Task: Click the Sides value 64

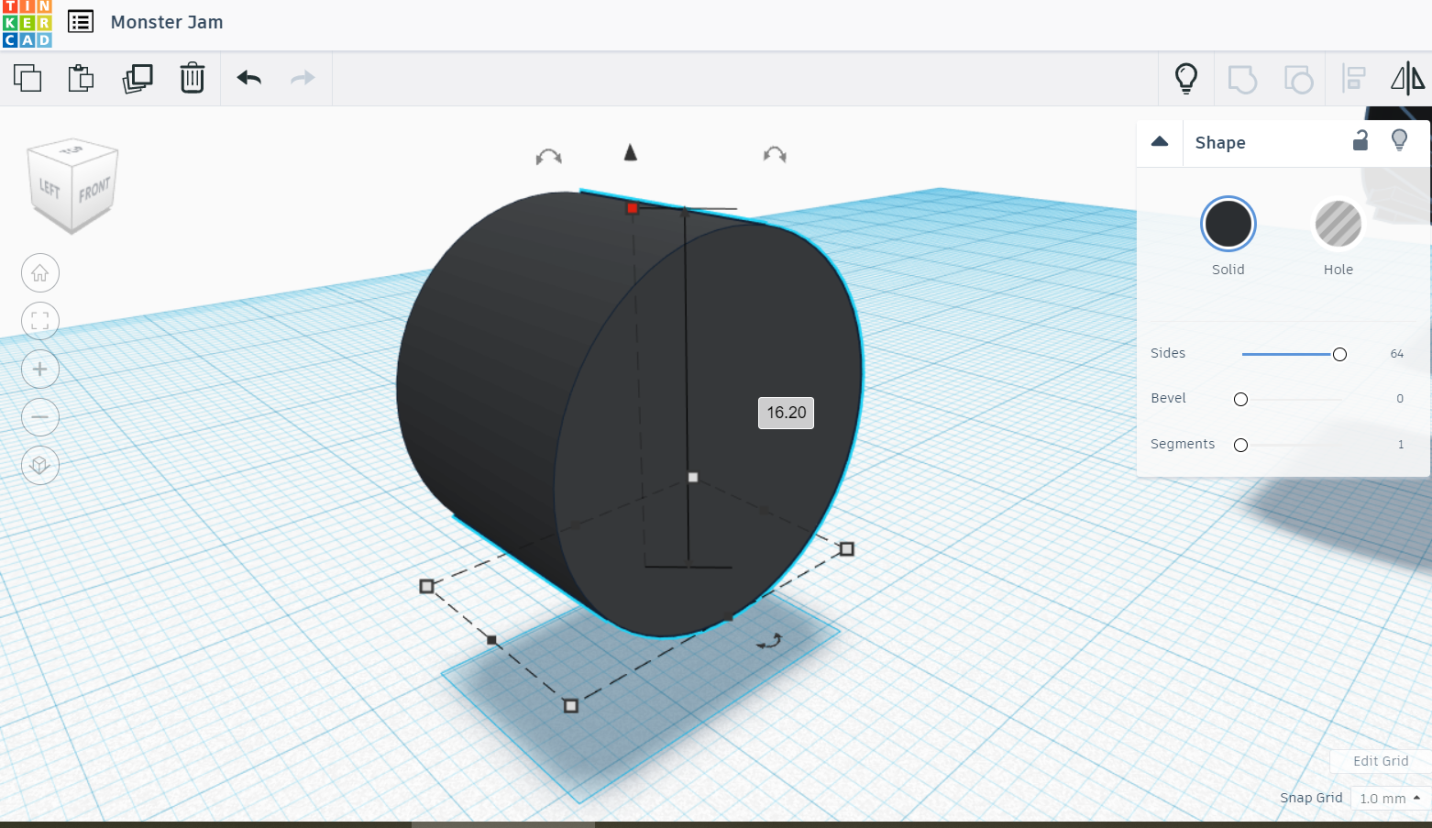Action: (x=1397, y=354)
